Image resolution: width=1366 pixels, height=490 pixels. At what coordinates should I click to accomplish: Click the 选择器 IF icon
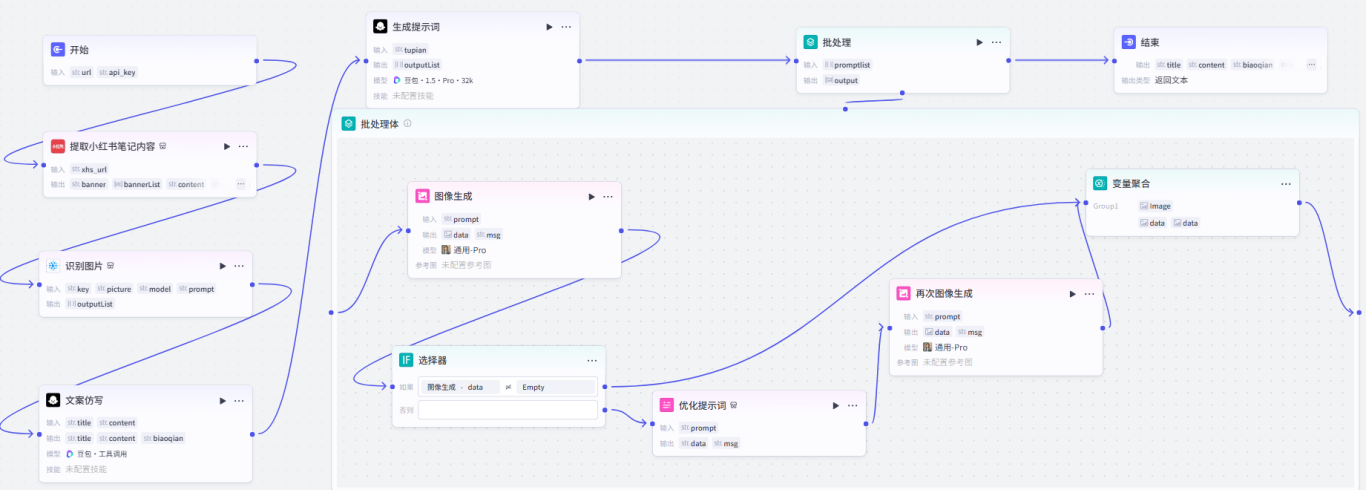[x=406, y=360]
